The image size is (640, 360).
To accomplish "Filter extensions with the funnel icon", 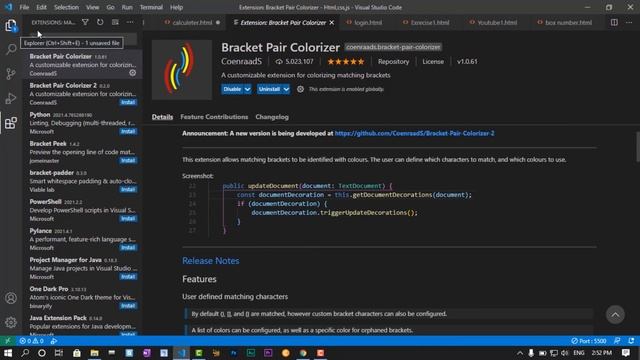I will click(x=85, y=22).
